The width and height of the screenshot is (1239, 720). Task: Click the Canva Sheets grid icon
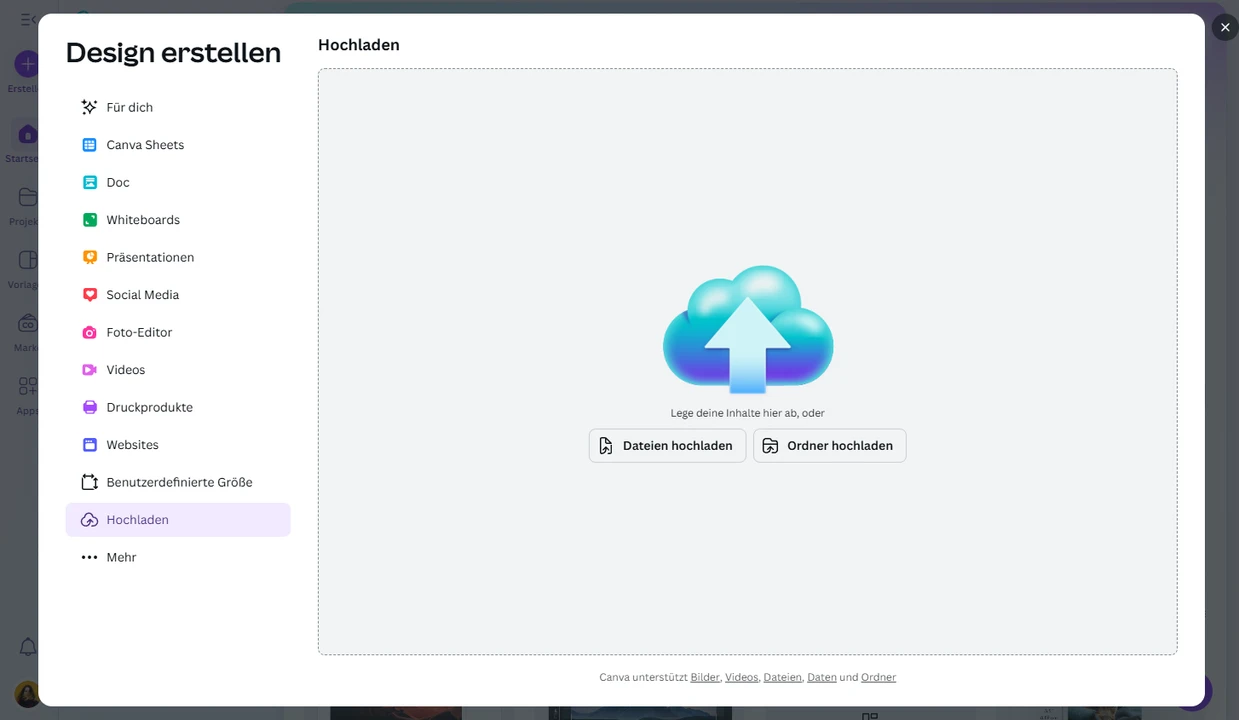pos(89,145)
